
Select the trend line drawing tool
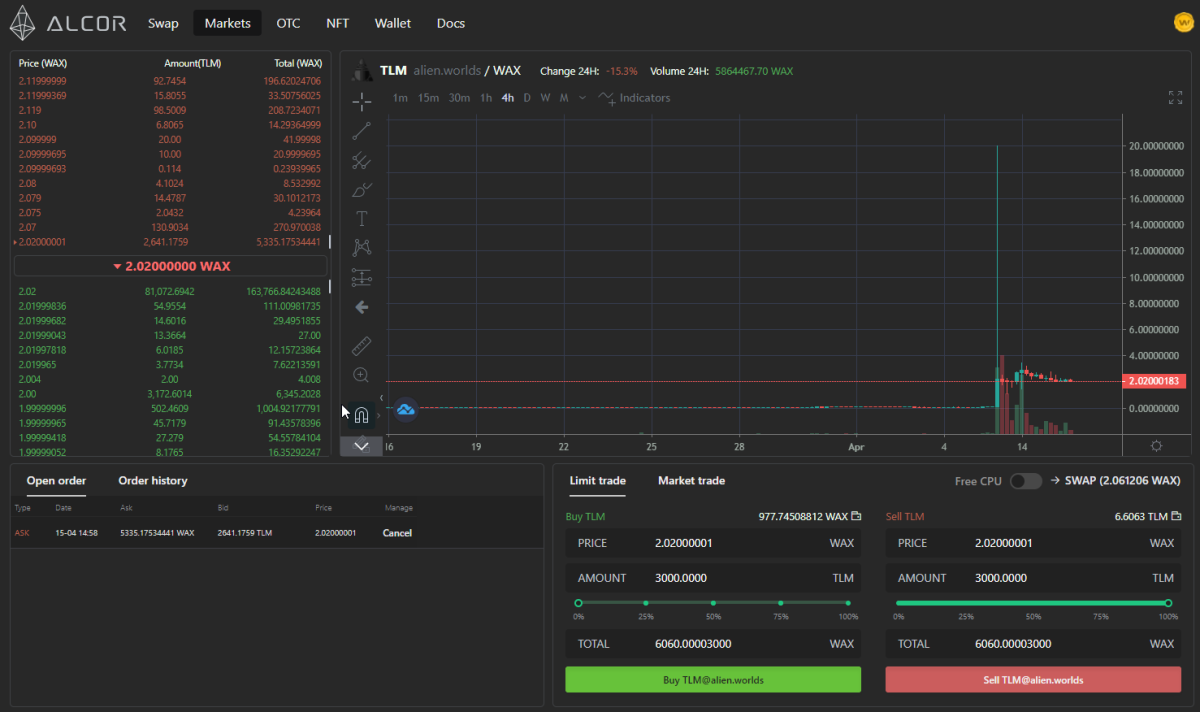[x=362, y=130]
